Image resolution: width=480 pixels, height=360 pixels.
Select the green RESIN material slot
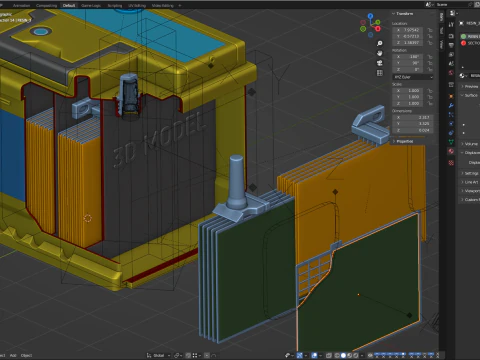(x=470, y=36)
